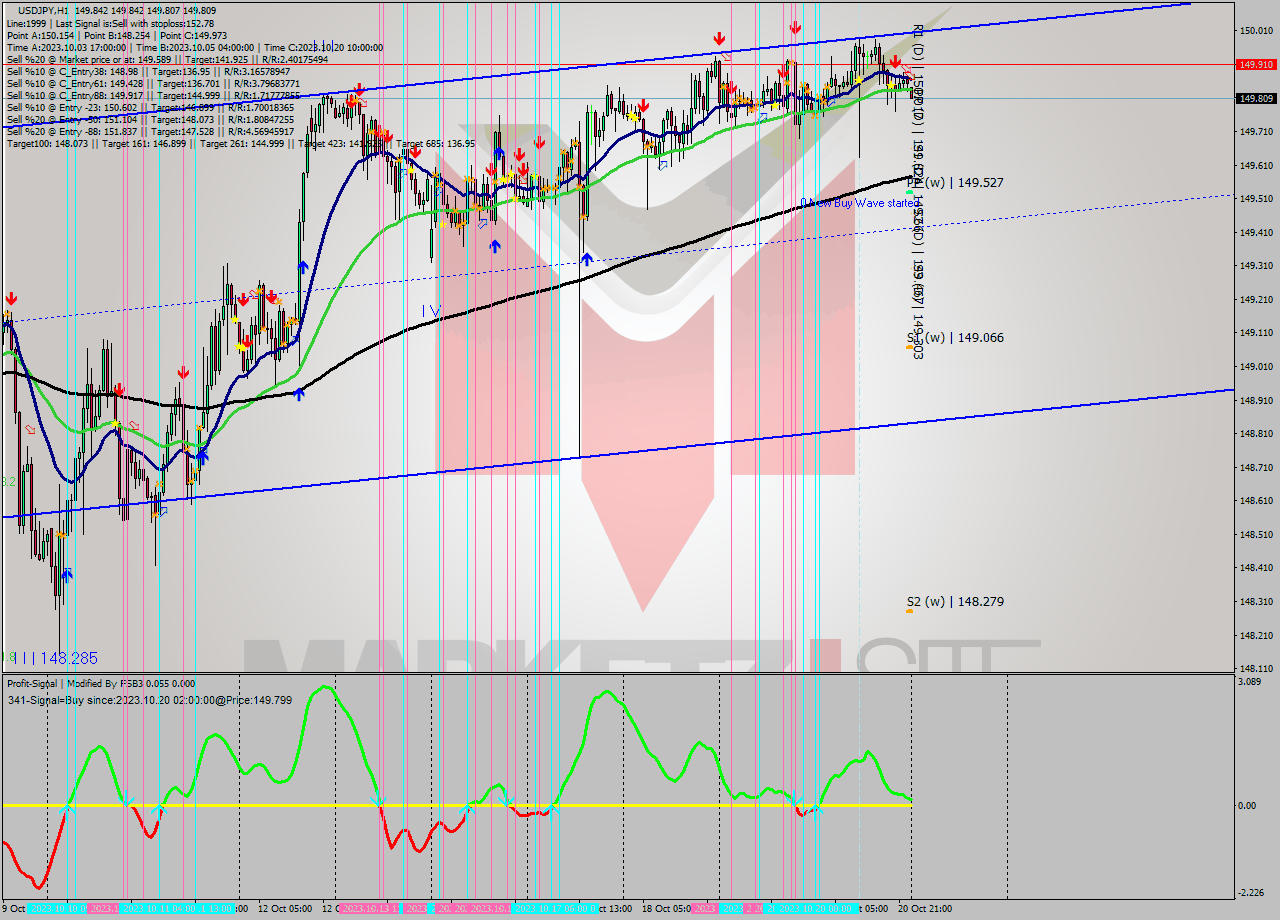Click an orange diamond entry marker mid-chart

[580, 186]
